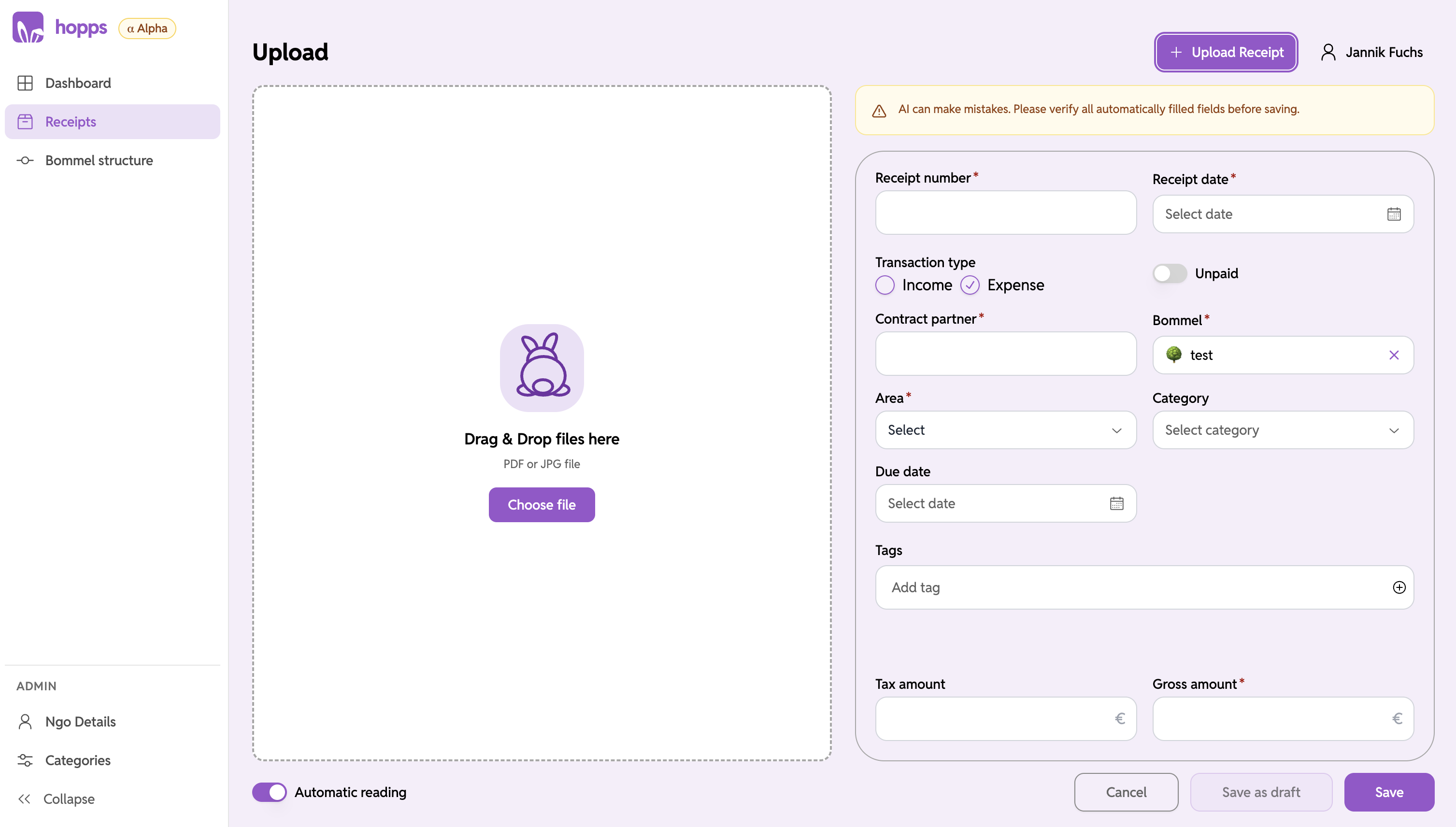Click the Bommel structure node icon

point(25,161)
